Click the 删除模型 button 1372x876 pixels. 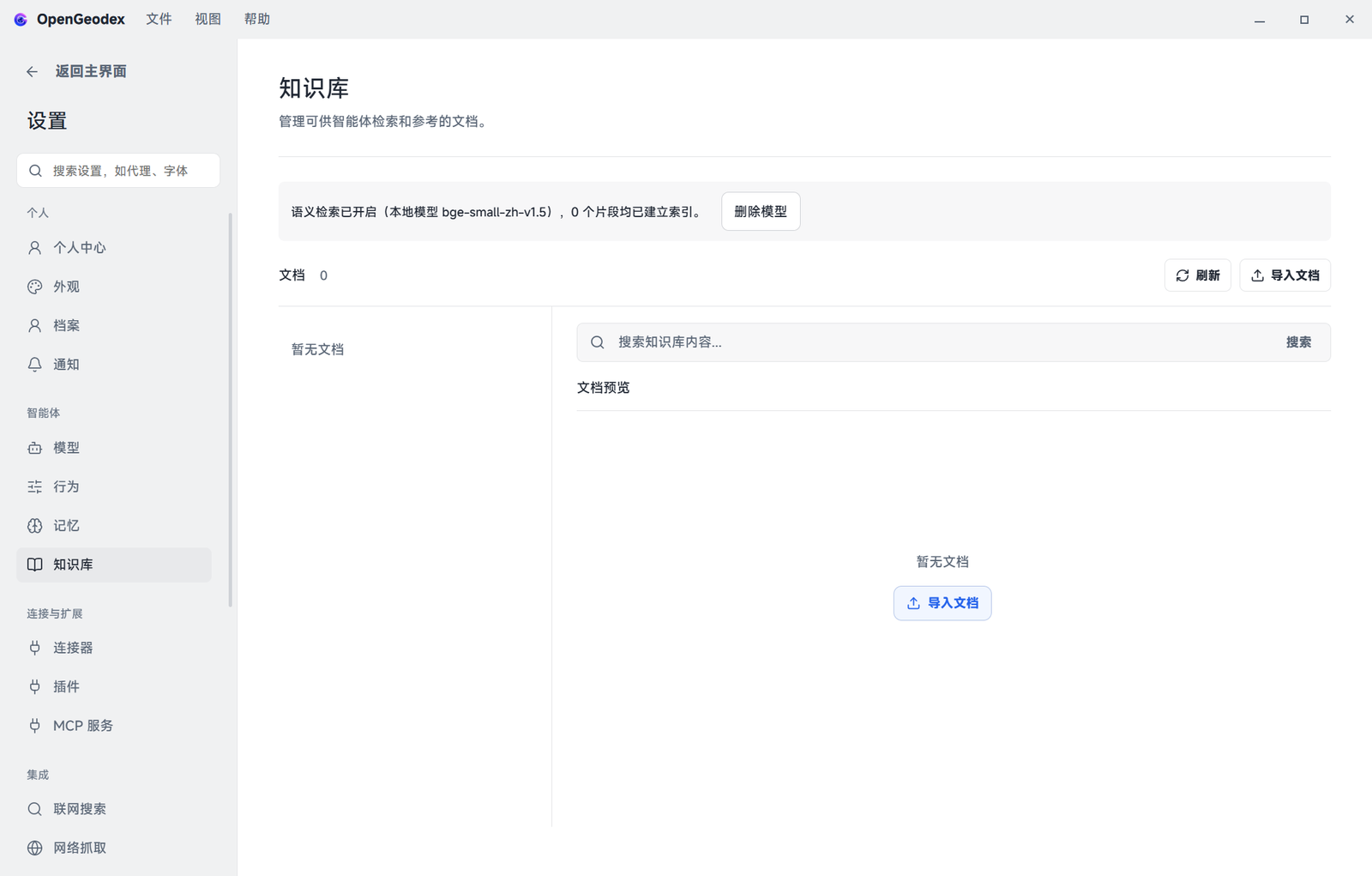(x=761, y=211)
